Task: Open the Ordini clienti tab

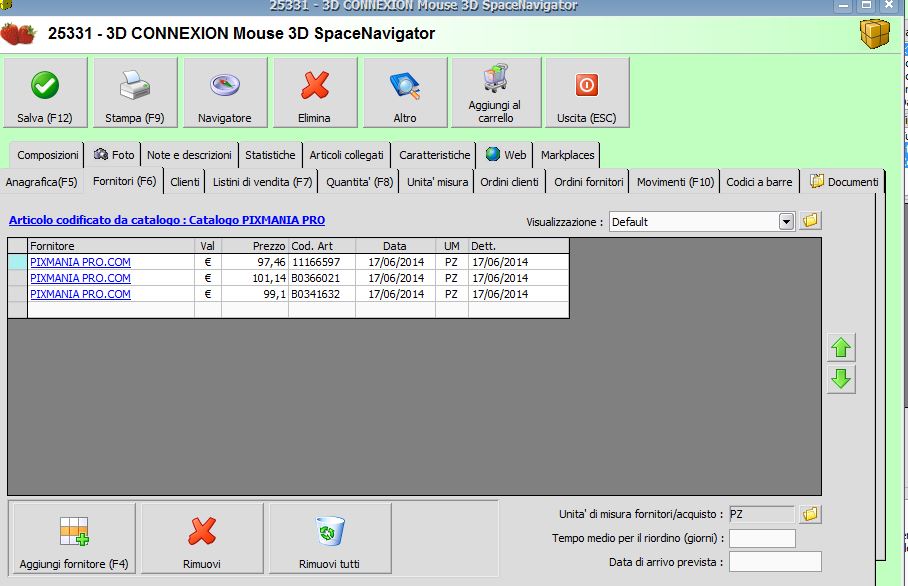Action: [x=510, y=182]
